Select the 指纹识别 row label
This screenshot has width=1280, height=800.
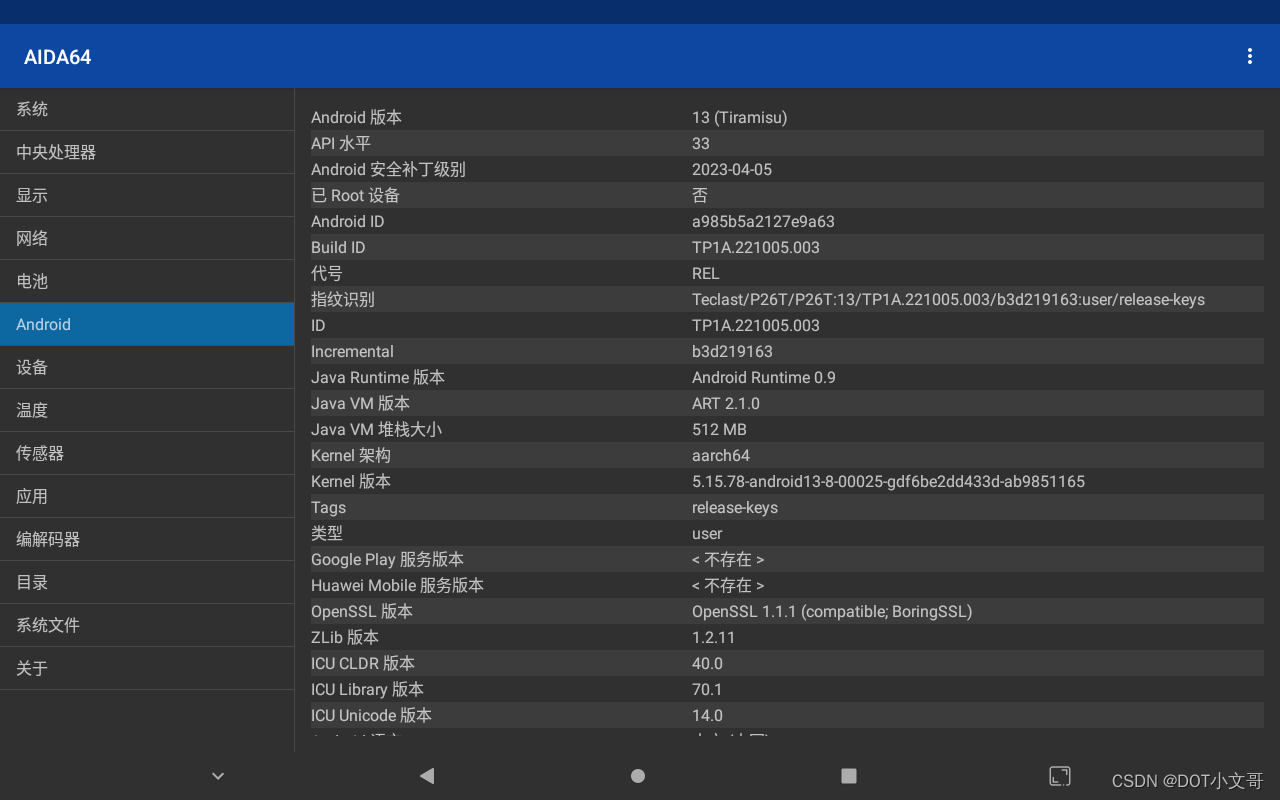coord(343,299)
